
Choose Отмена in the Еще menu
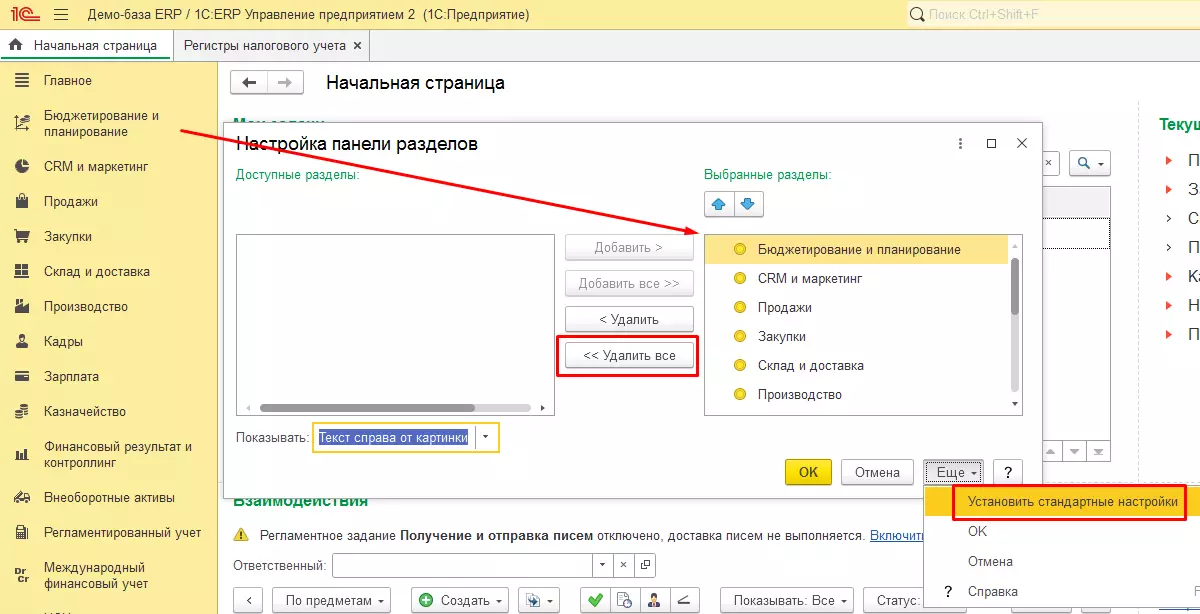(x=990, y=562)
